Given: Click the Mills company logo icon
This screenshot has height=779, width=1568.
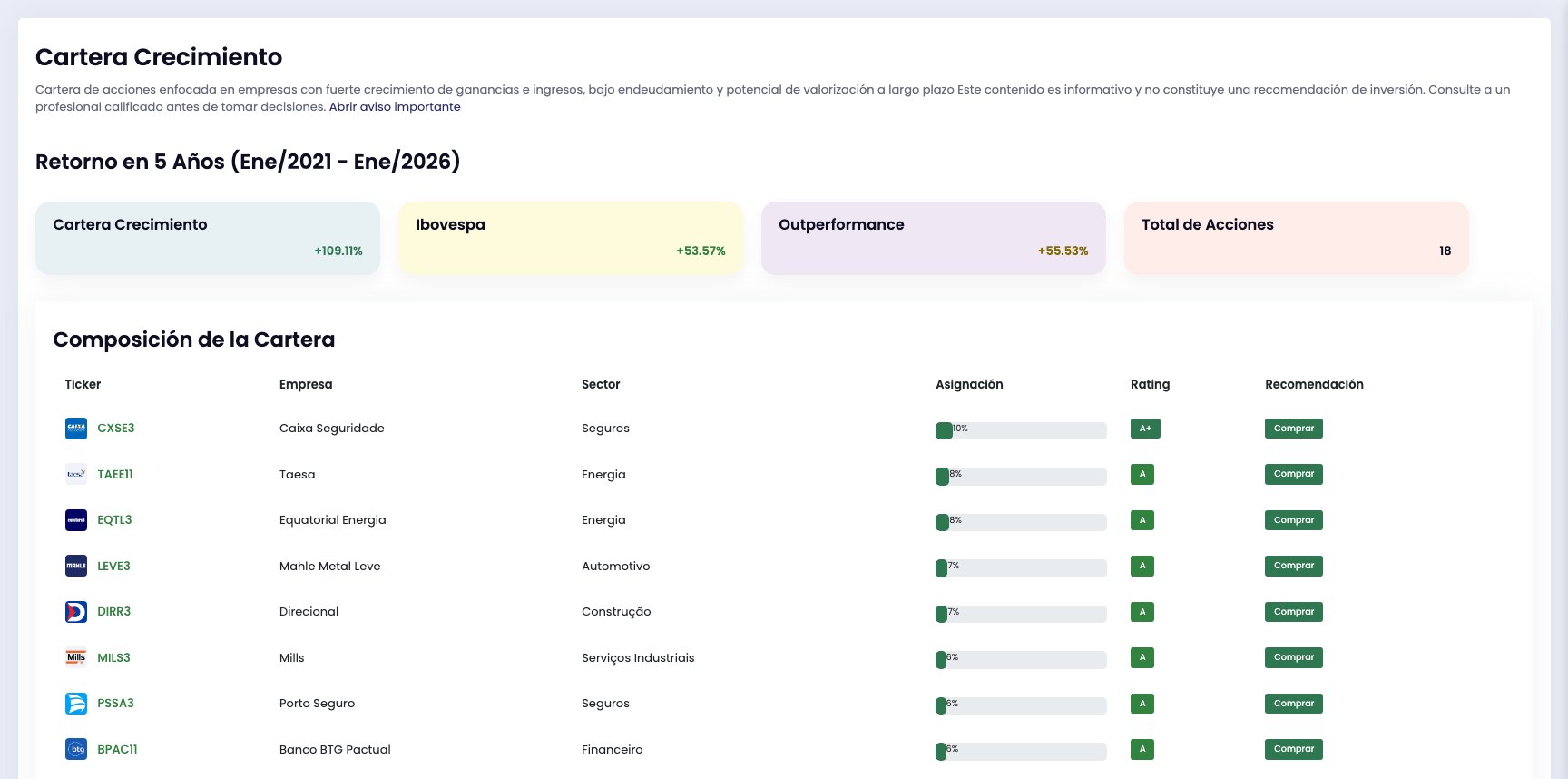Looking at the screenshot, I should pos(76,657).
